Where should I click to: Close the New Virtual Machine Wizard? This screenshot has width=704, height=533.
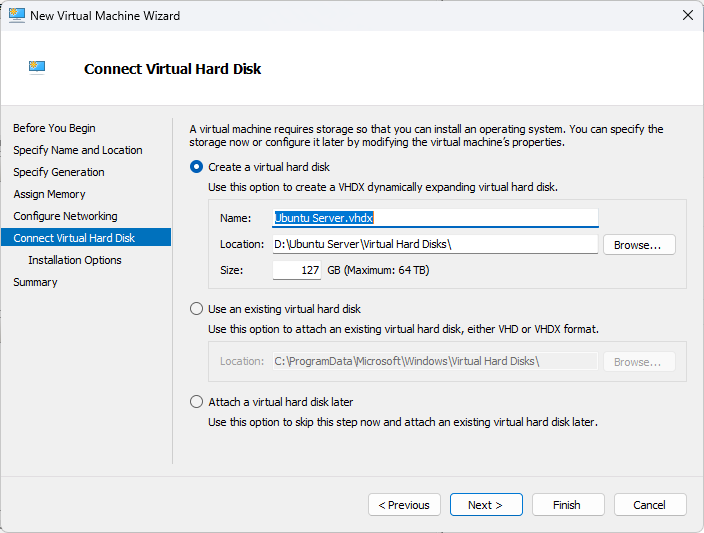[687, 16]
